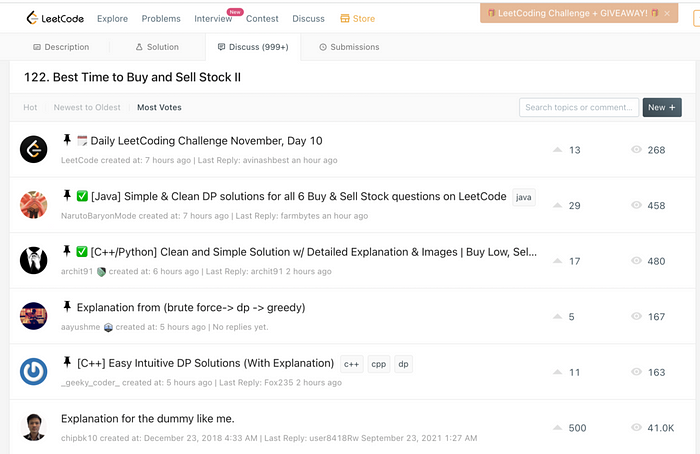This screenshot has width=700, height=454.
Task: Switch to the Solution tab
Action: click(157, 47)
